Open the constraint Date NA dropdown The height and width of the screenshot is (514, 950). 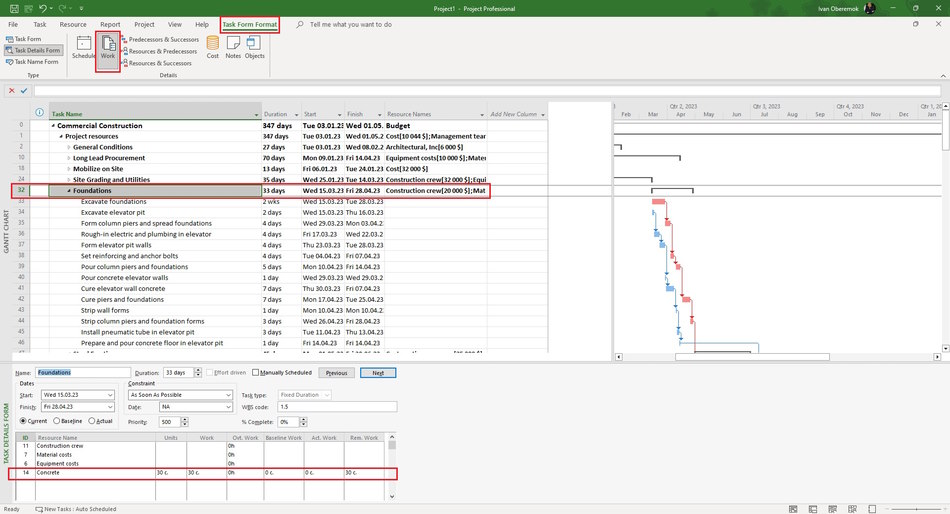pos(228,407)
